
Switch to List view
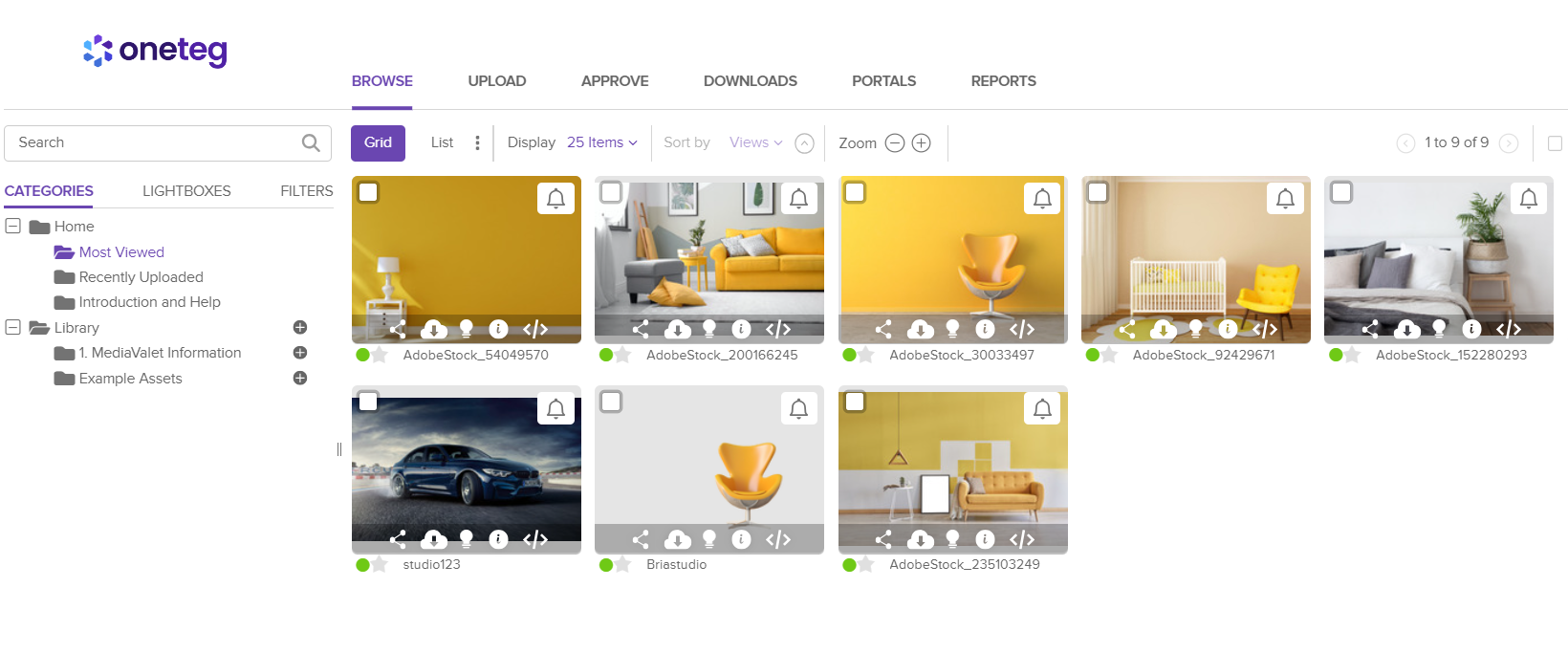442,142
